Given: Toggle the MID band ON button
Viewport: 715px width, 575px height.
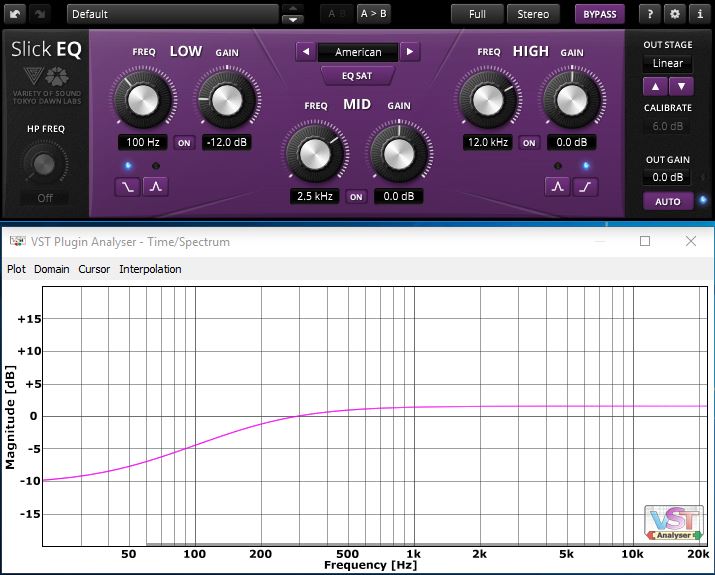Looking at the screenshot, I should pyautogui.click(x=356, y=197).
